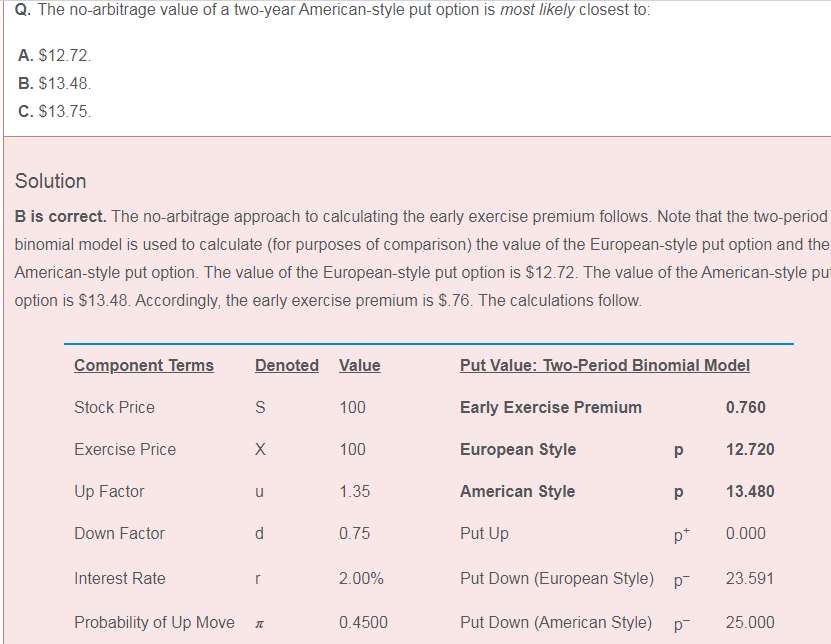Click the Put Down (American Style) value 25.000

[x=750, y=622]
